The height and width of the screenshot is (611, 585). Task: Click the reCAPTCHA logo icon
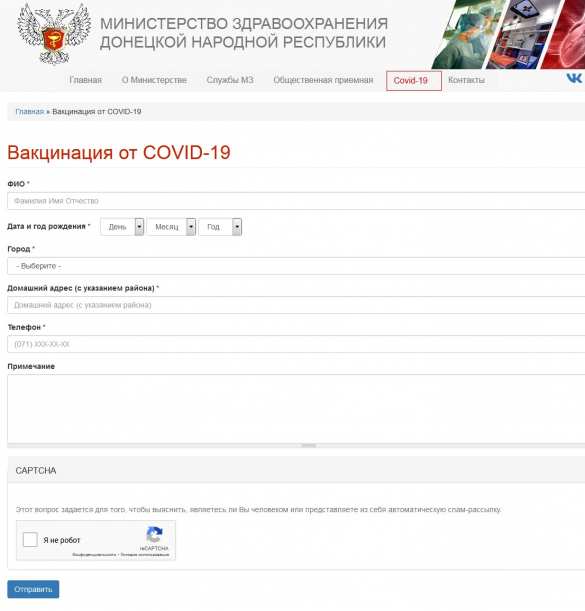point(154,535)
